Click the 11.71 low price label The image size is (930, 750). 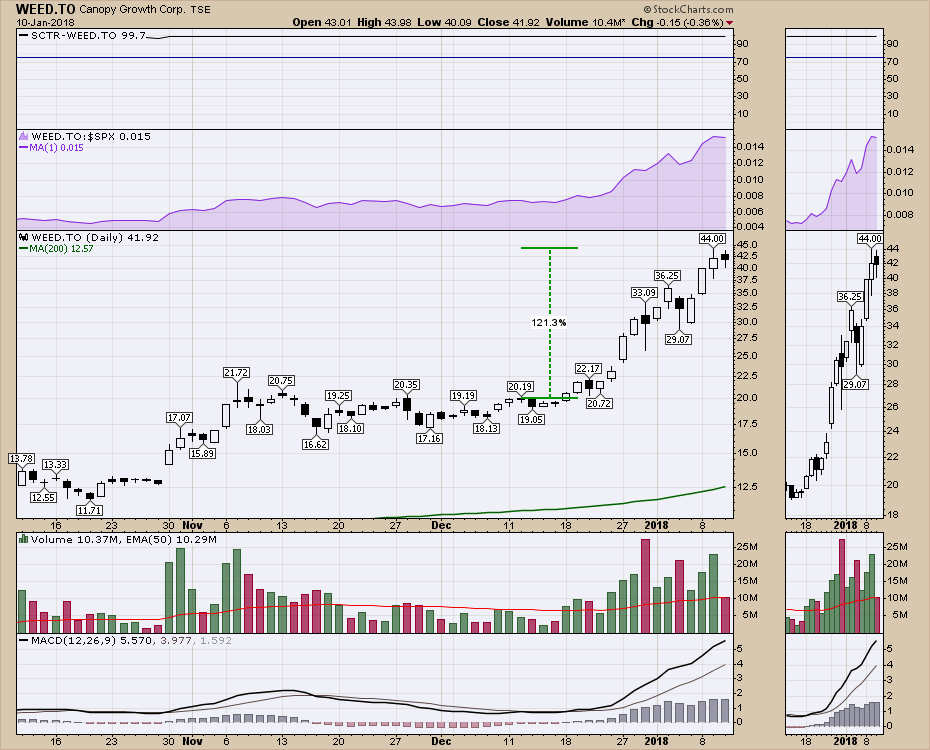[x=90, y=510]
